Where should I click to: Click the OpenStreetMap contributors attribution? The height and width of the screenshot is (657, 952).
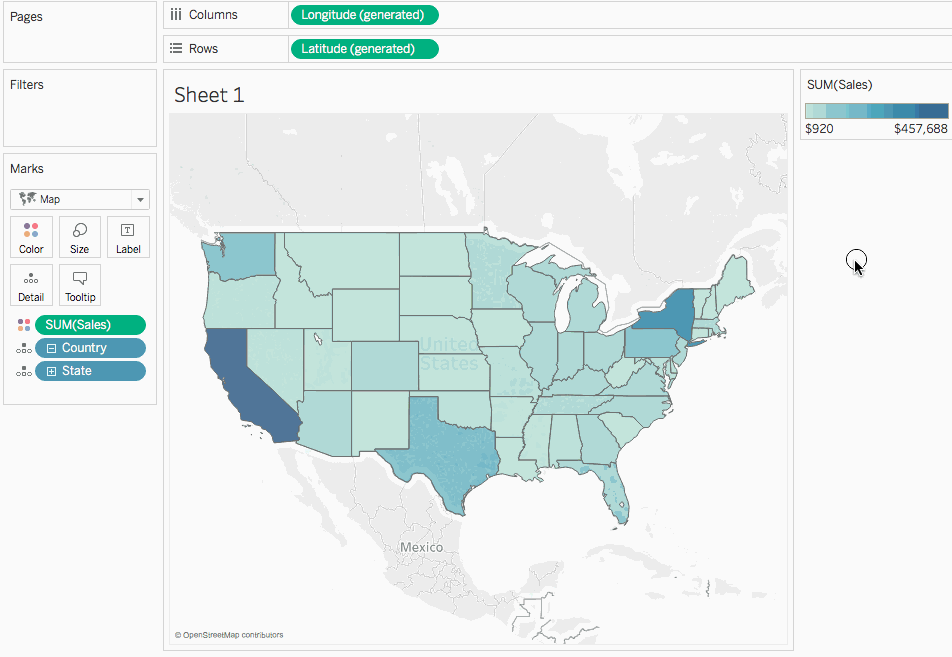coord(229,635)
